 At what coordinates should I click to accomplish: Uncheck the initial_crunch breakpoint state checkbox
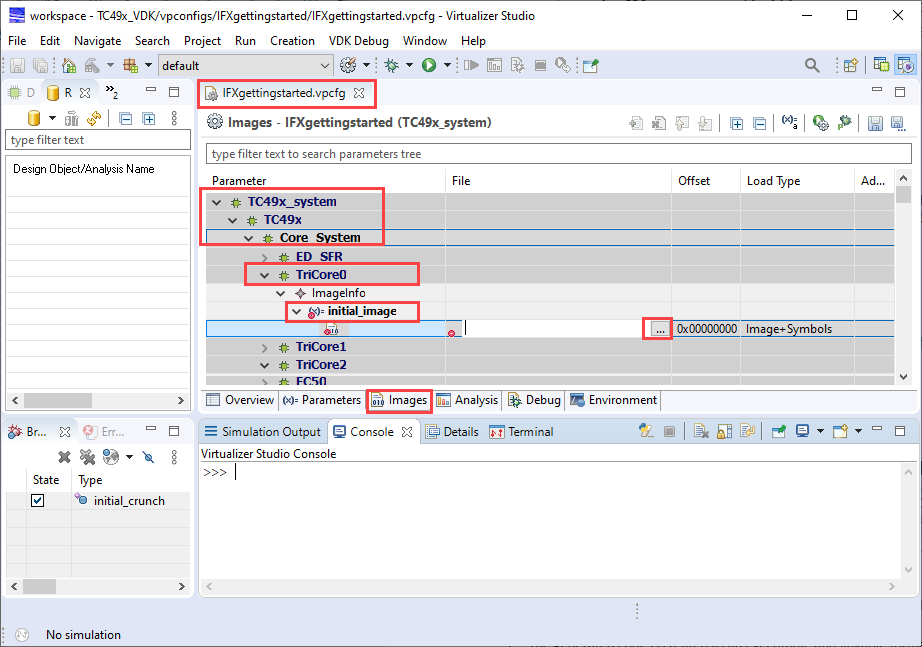point(38,500)
